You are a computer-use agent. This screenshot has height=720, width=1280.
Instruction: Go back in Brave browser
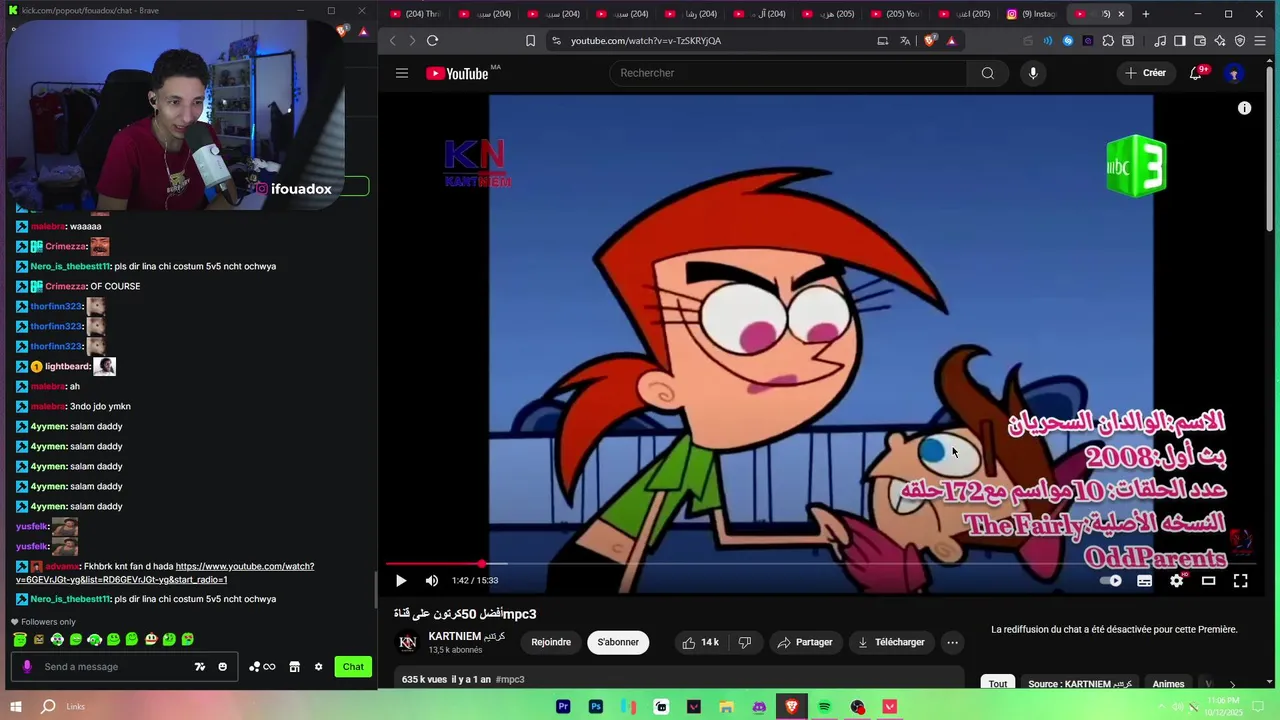tap(392, 41)
